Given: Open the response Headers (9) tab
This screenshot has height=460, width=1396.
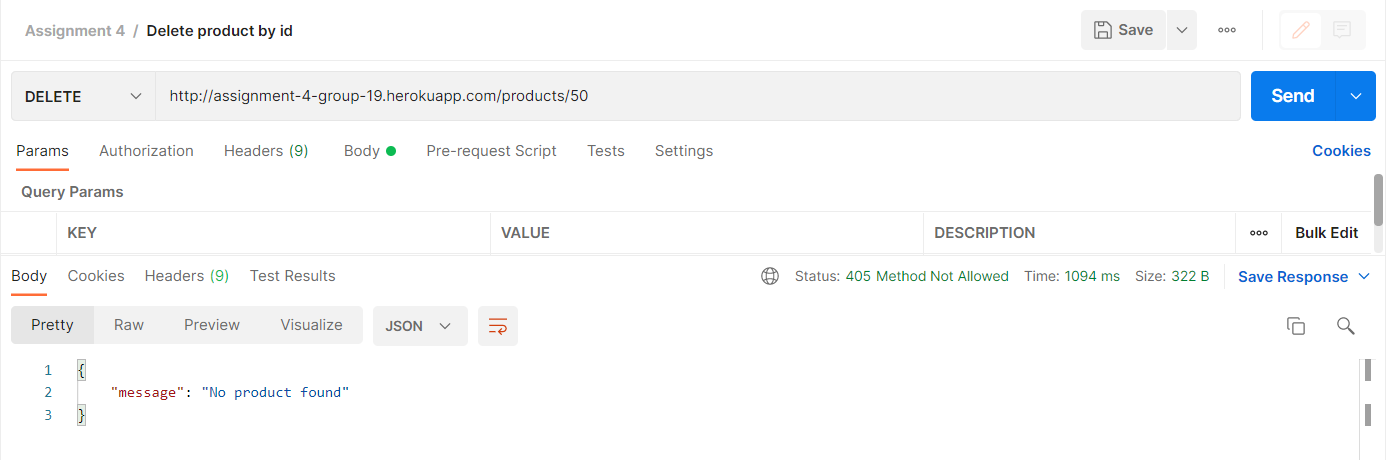Looking at the screenshot, I should [187, 276].
